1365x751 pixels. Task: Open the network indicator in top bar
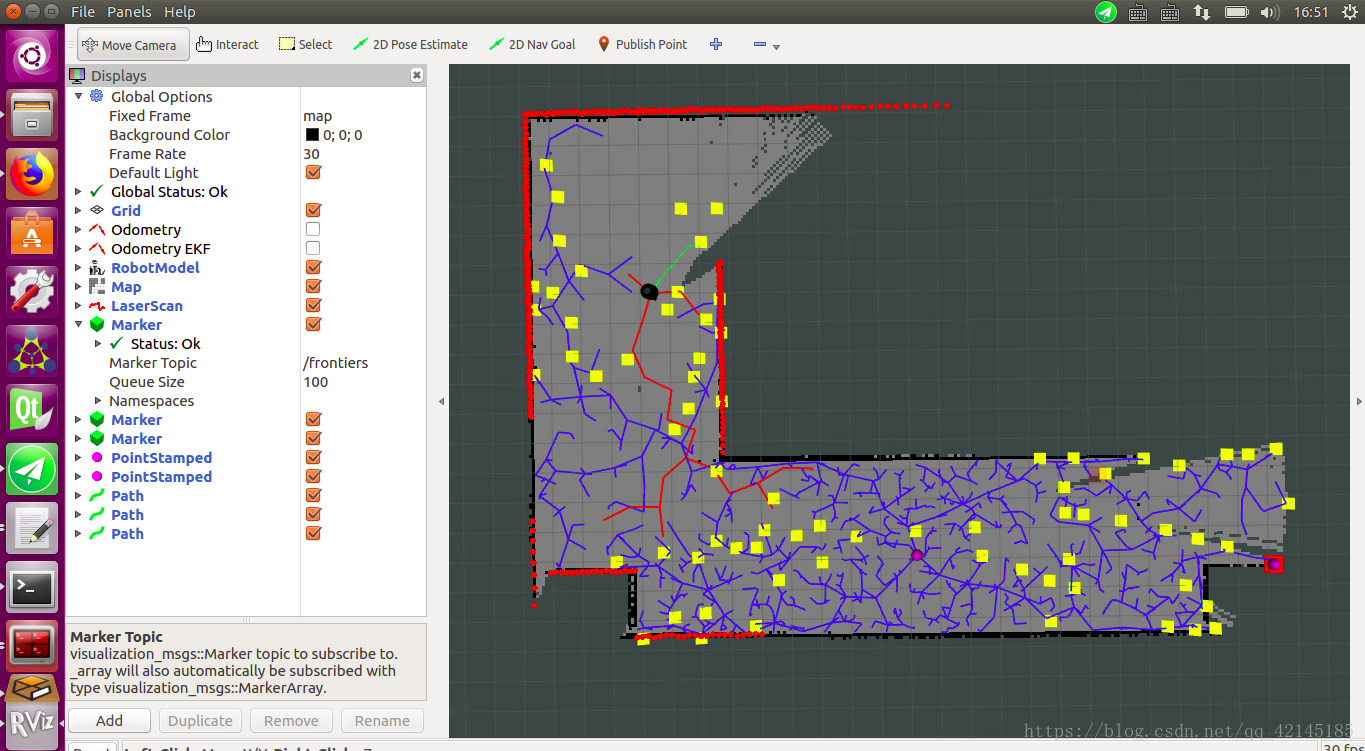pyautogui.click(x=1203, y=12)
